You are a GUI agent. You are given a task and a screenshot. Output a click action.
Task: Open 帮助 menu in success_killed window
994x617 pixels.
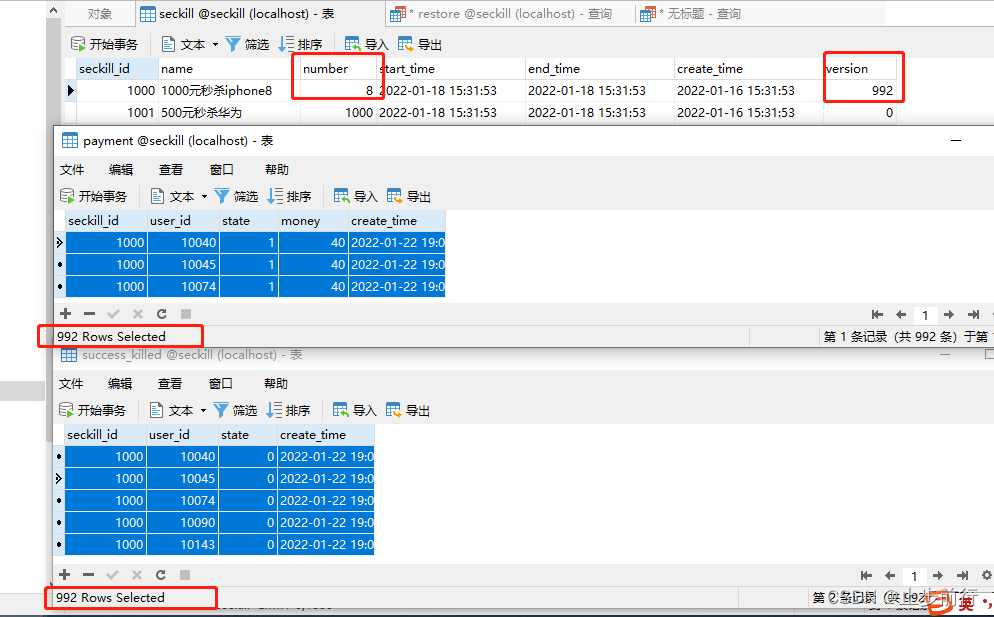(276, 384)
